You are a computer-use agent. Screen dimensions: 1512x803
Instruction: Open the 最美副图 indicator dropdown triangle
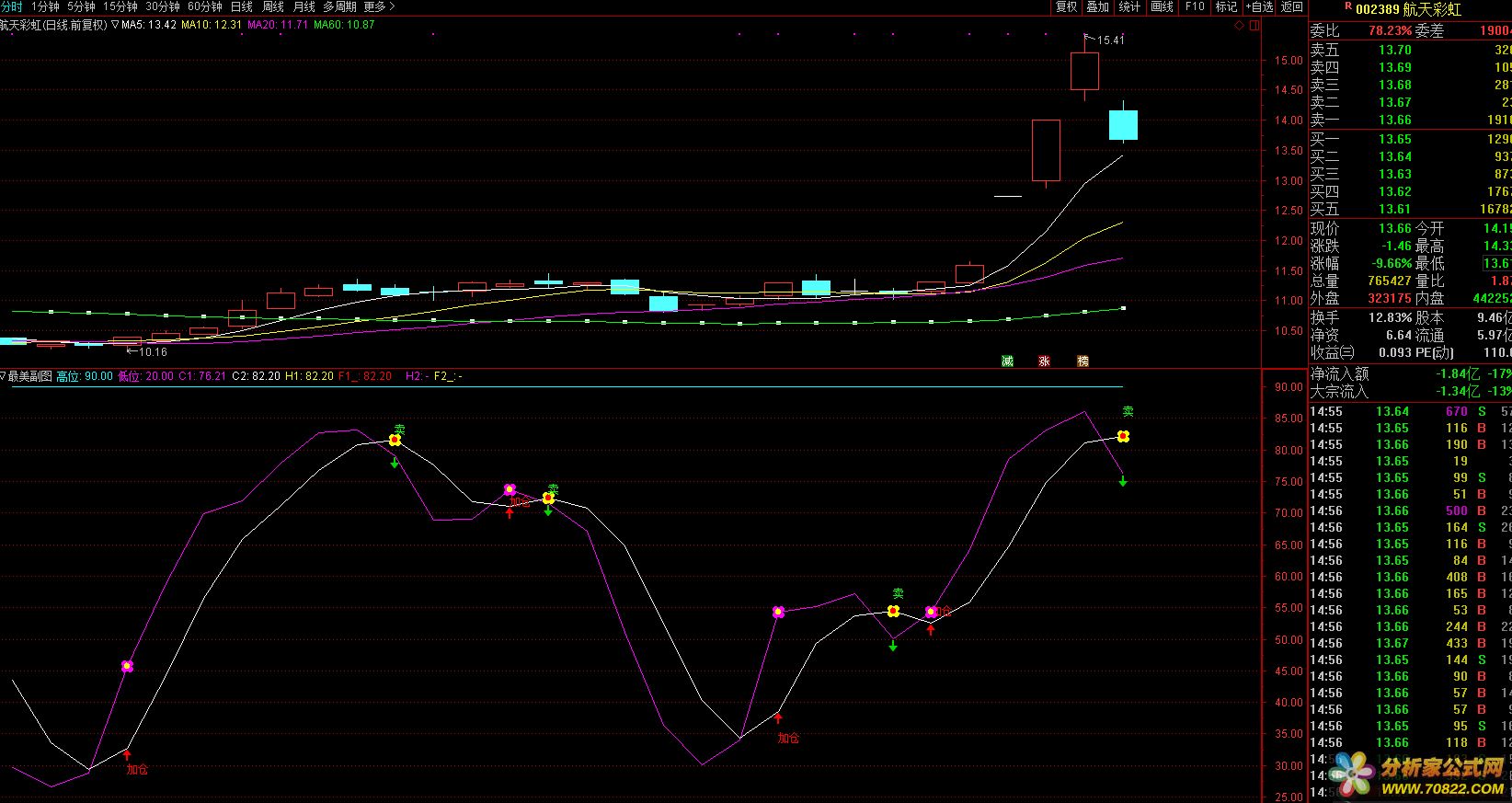(x=4, y=376)
